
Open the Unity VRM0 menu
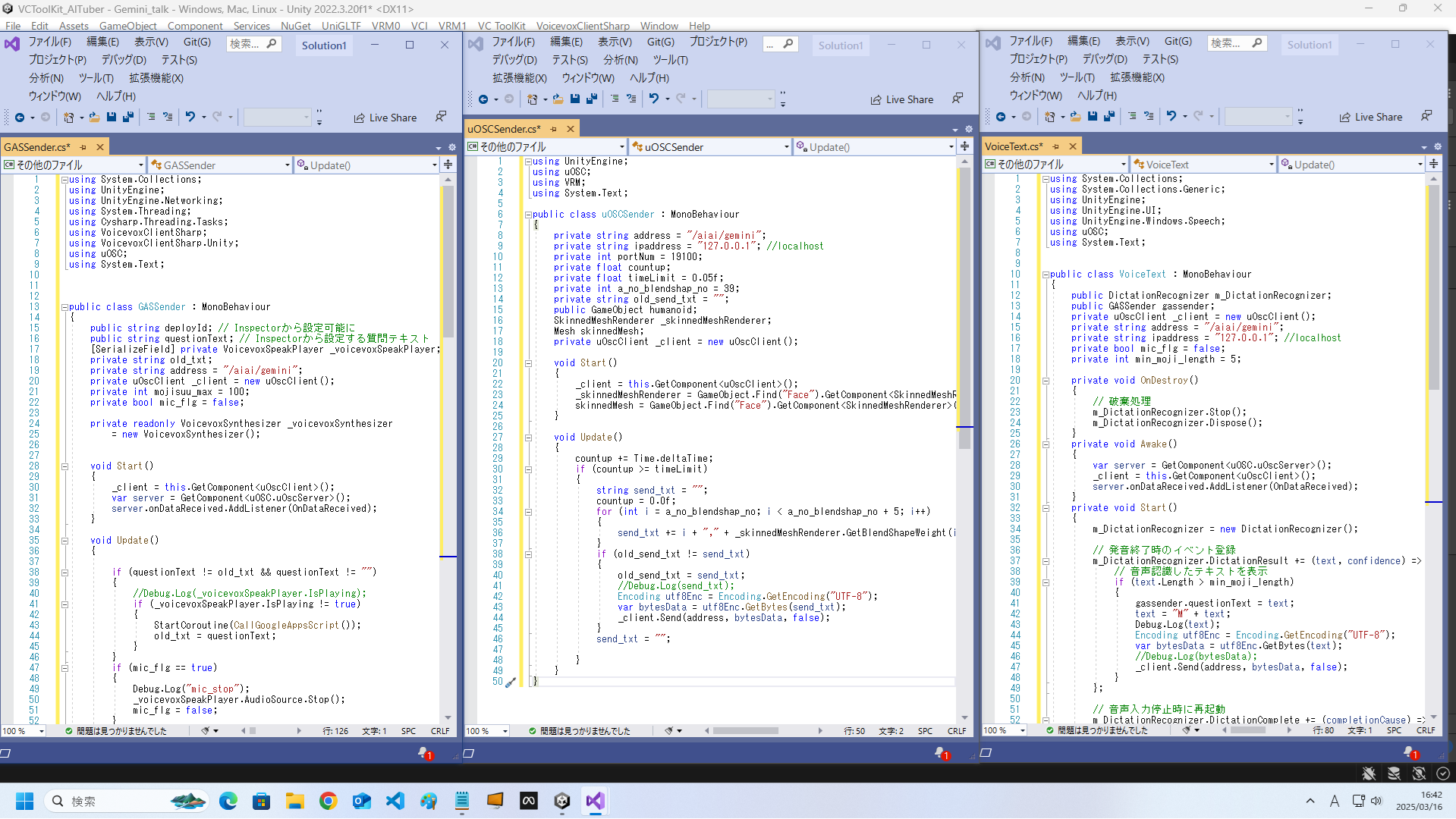point(385,26)
